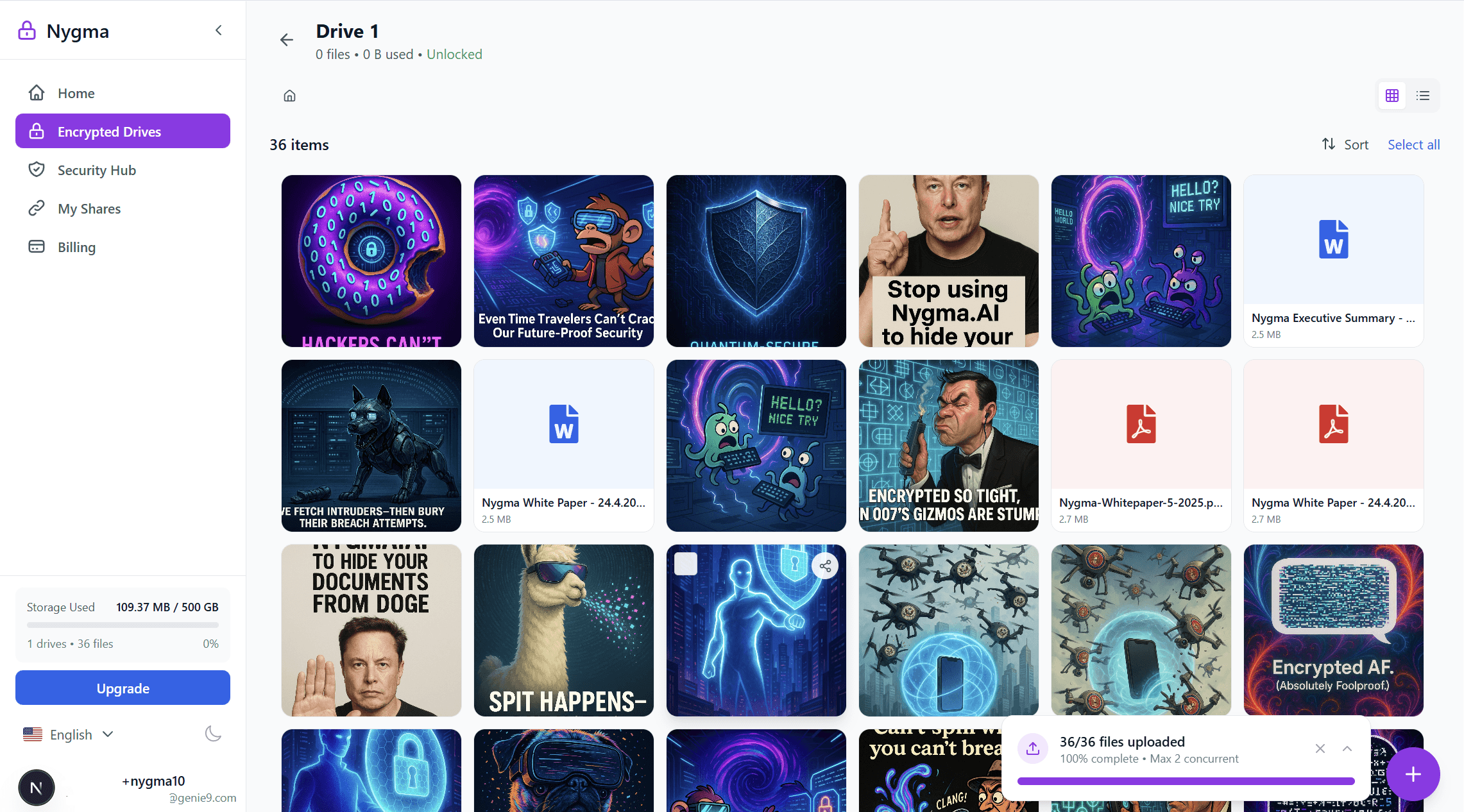The width and height of the screenshot is (1464, 812).
Task: Open the account avatar in the bottom left
Action: click(x=36, y=788)
